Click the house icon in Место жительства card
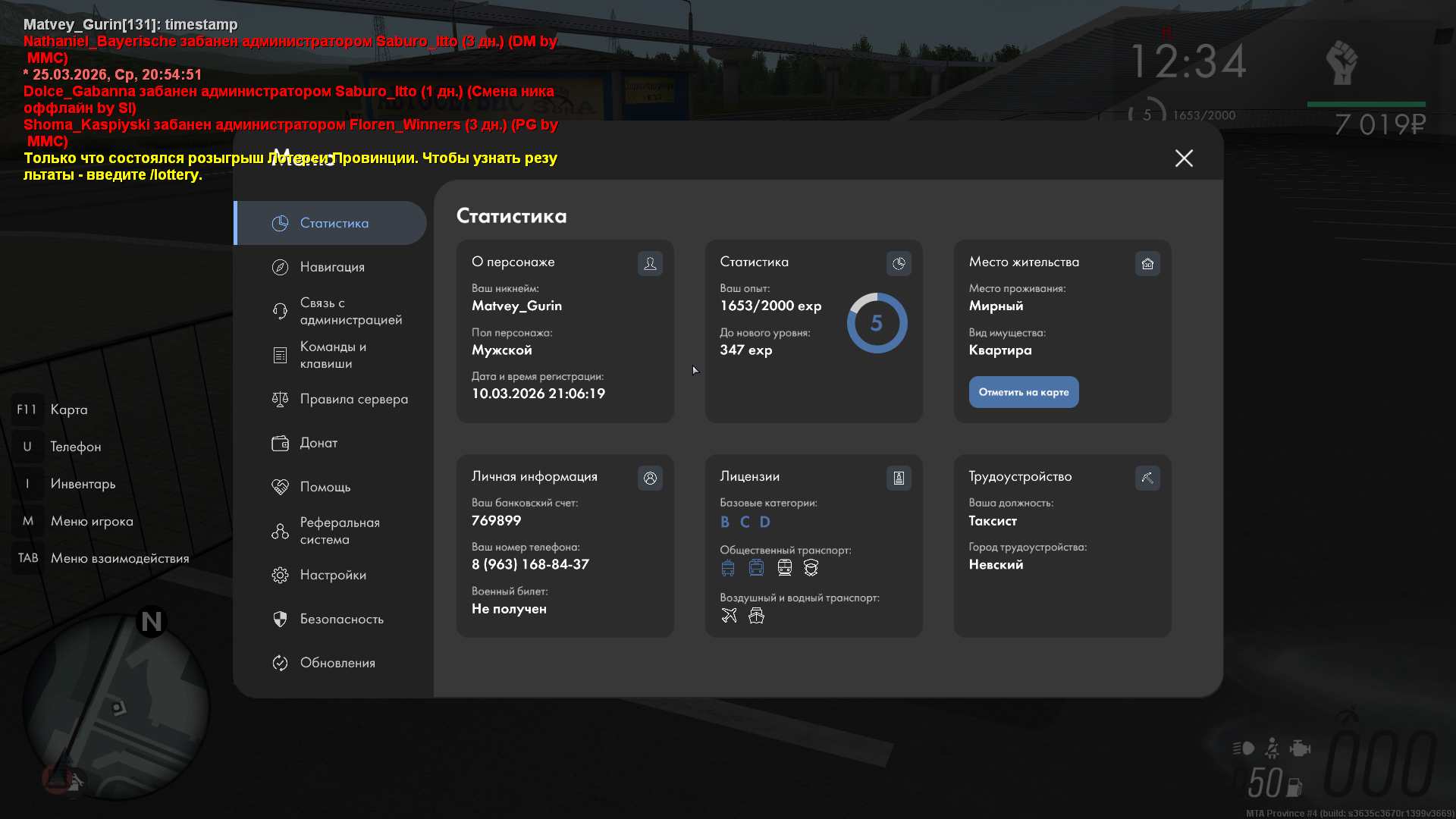Screen dimensions: 1456x819 click(1147, 263)
